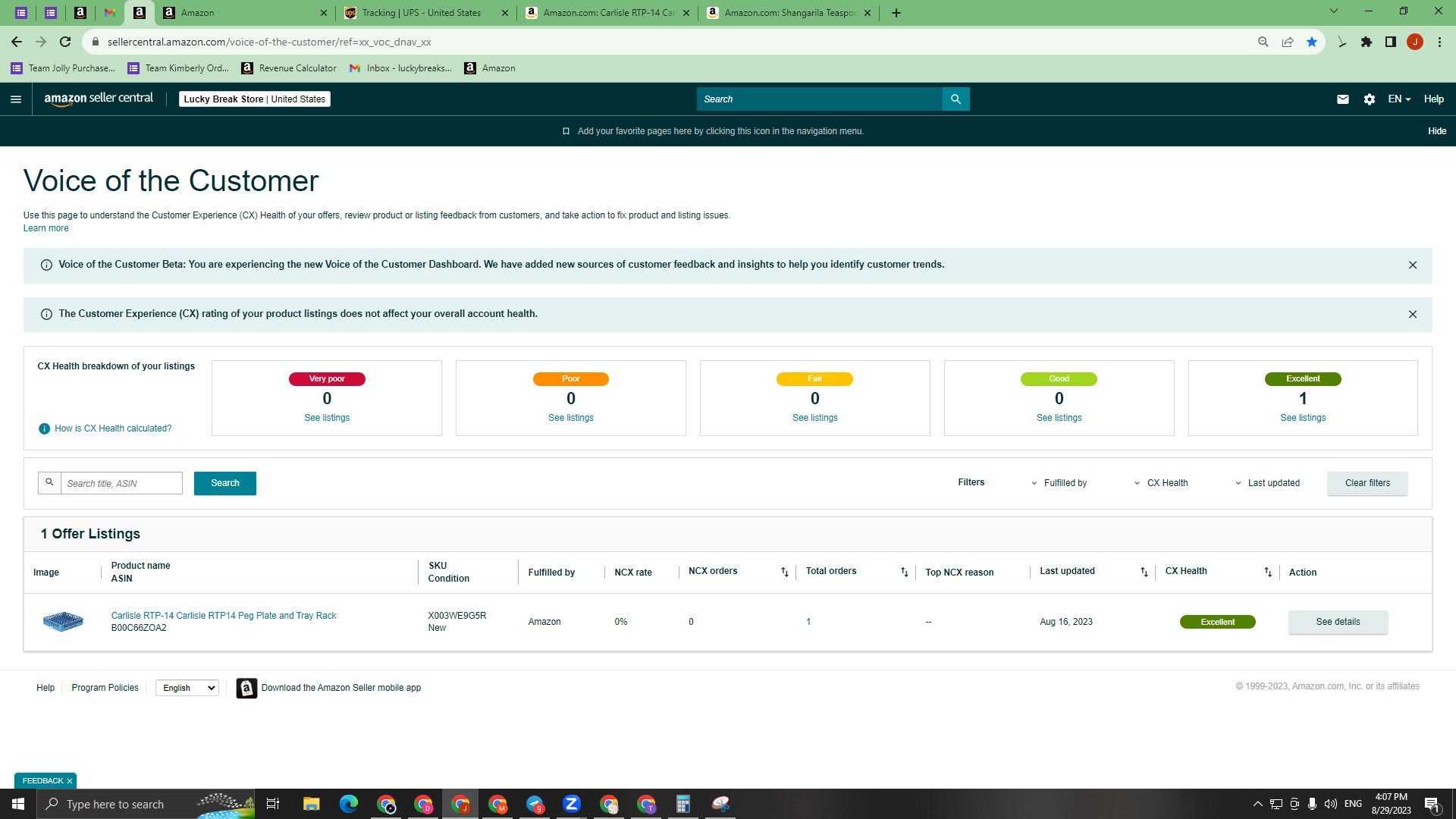Screen dimensions: 1456x819
Task: Open the Lucky Break Store marketplace switcher
Action: coord(255,99)
